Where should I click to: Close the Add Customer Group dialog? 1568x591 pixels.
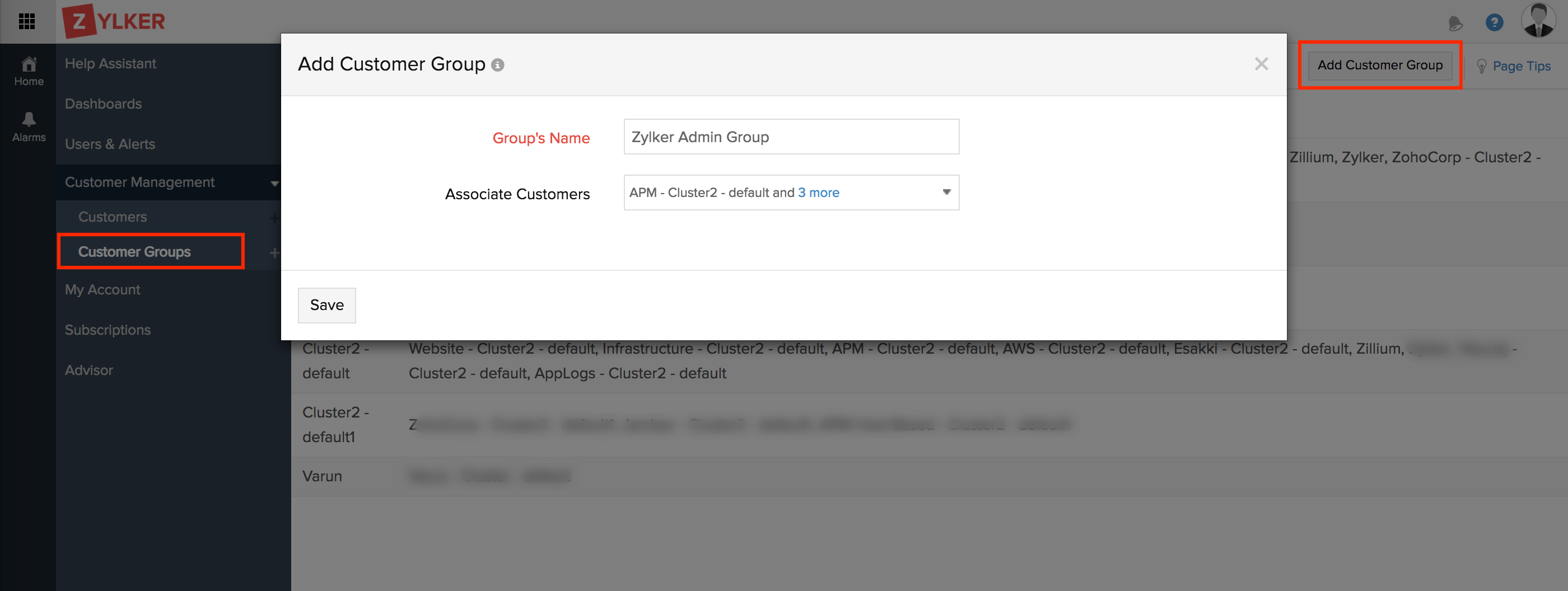(x=1261, y=64)
